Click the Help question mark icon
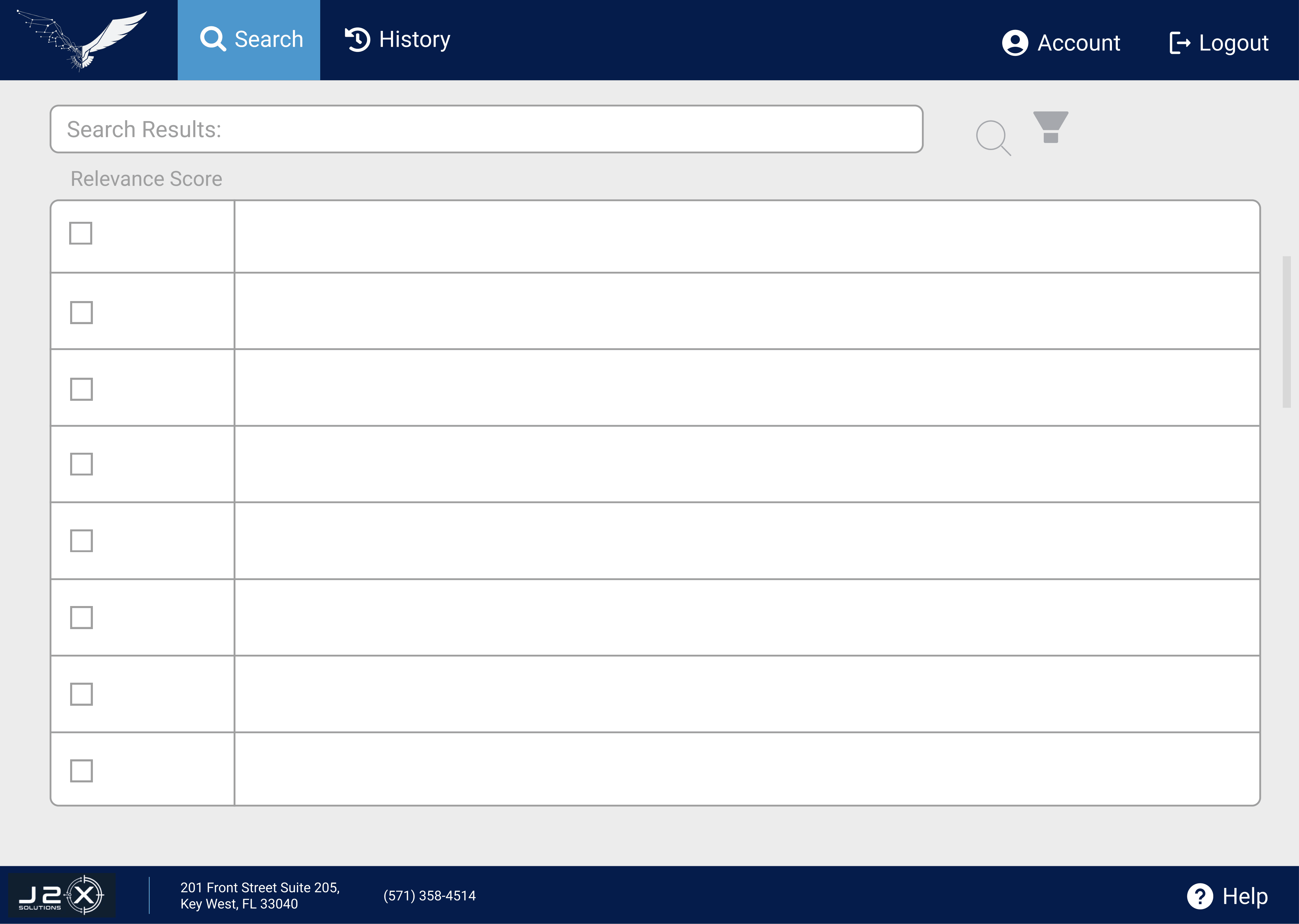The width and height of the screenshot is (1299, 924). (1200, 896)
